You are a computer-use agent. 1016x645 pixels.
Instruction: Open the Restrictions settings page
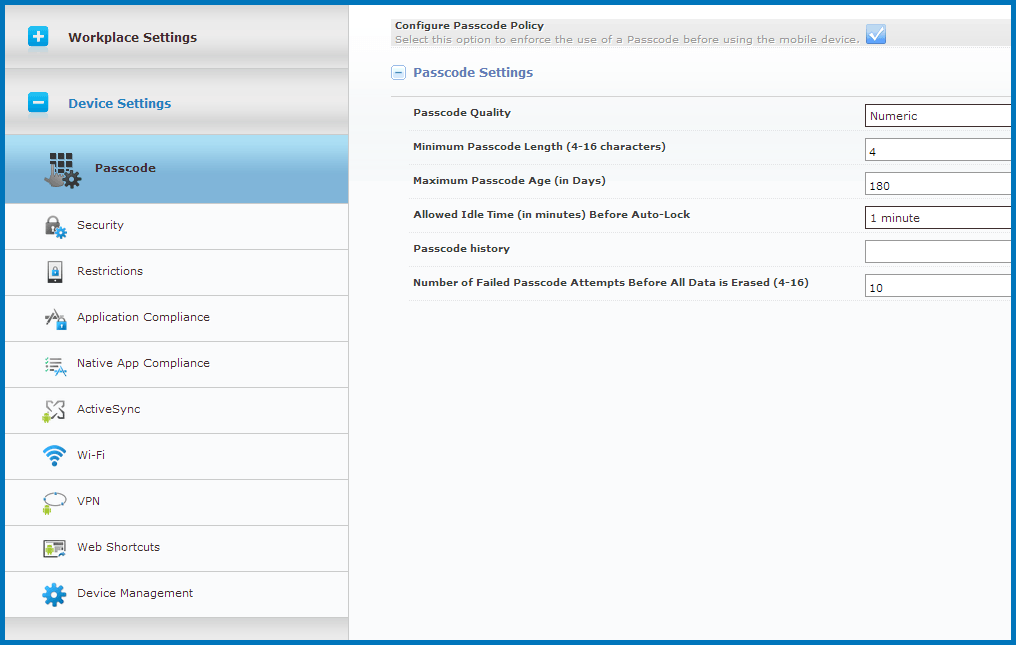coord(176,273)
